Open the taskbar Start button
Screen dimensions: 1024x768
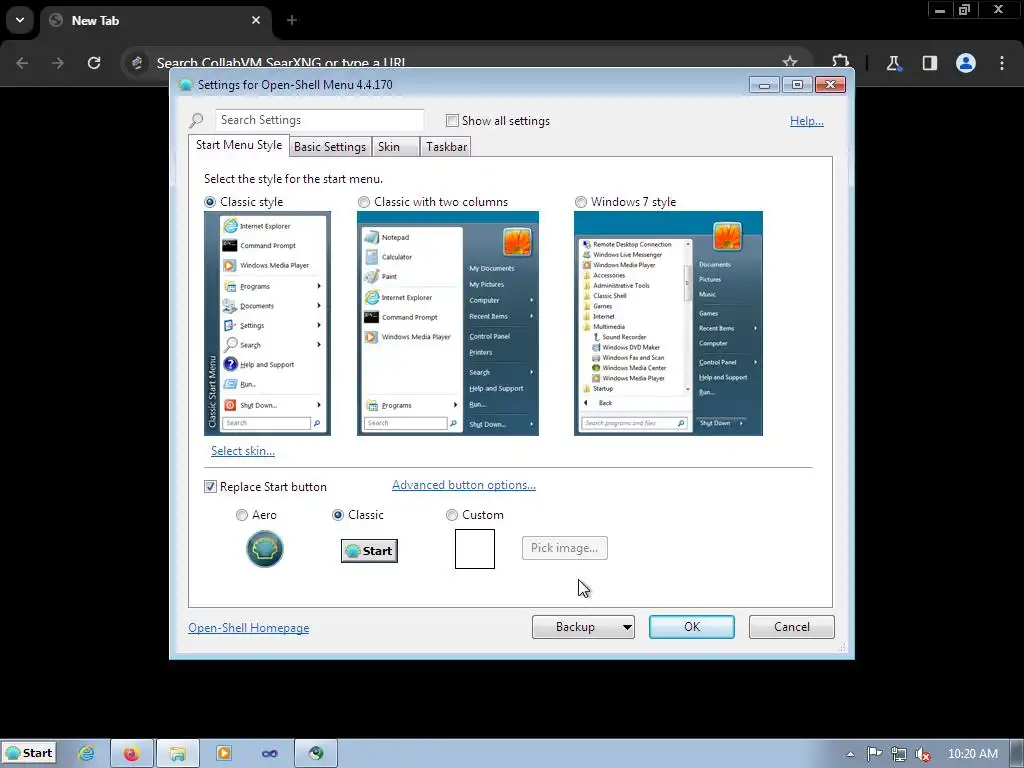29,753
